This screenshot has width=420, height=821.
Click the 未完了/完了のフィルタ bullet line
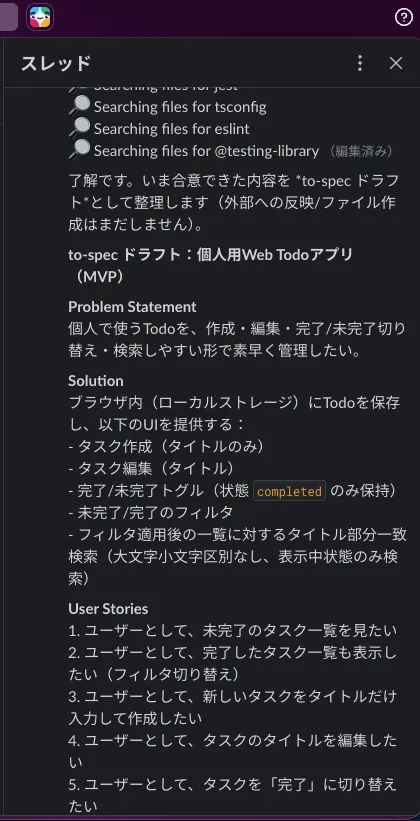(151, 513)
